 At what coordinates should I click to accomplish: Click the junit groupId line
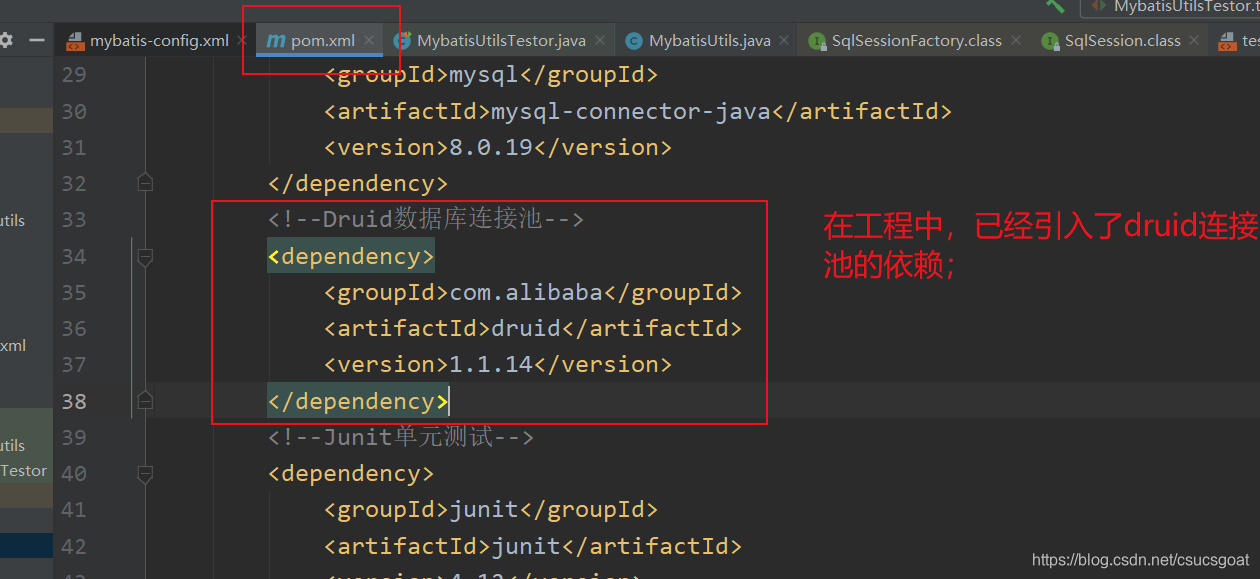tap(491, 510)
